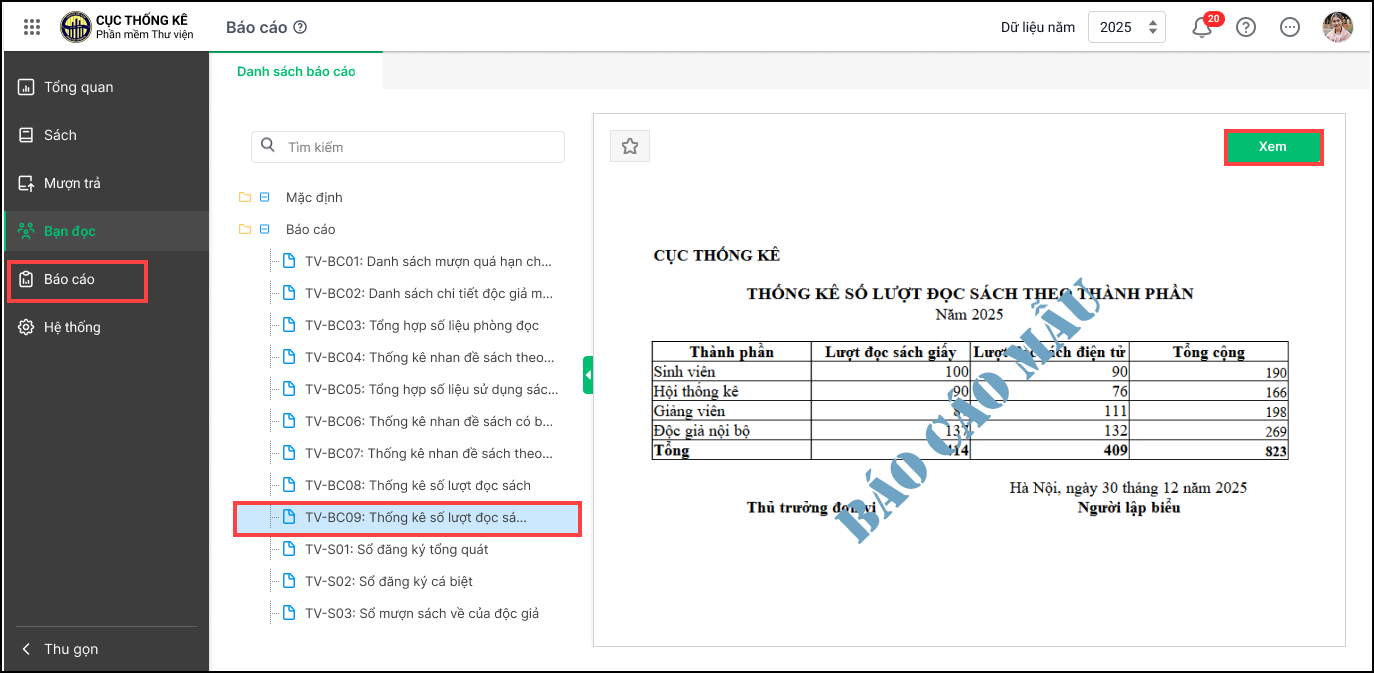Click the green Xem button
The width and height of the screenshot is (1374, 673).
(1272, 147)
